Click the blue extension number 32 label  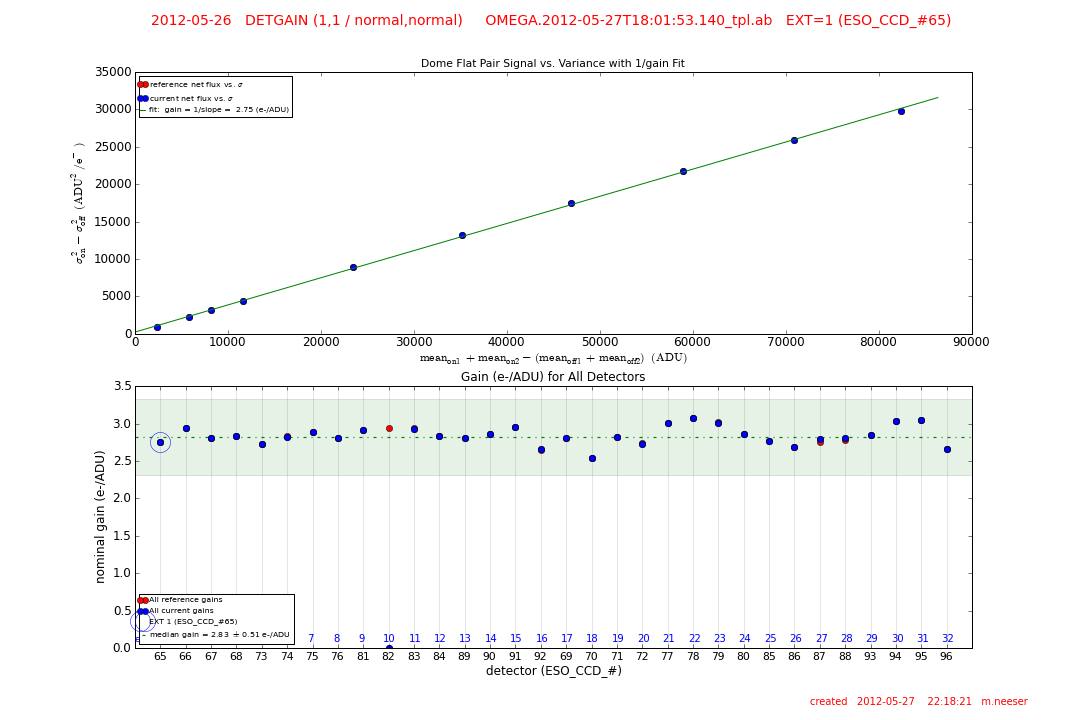pos(947,639)
